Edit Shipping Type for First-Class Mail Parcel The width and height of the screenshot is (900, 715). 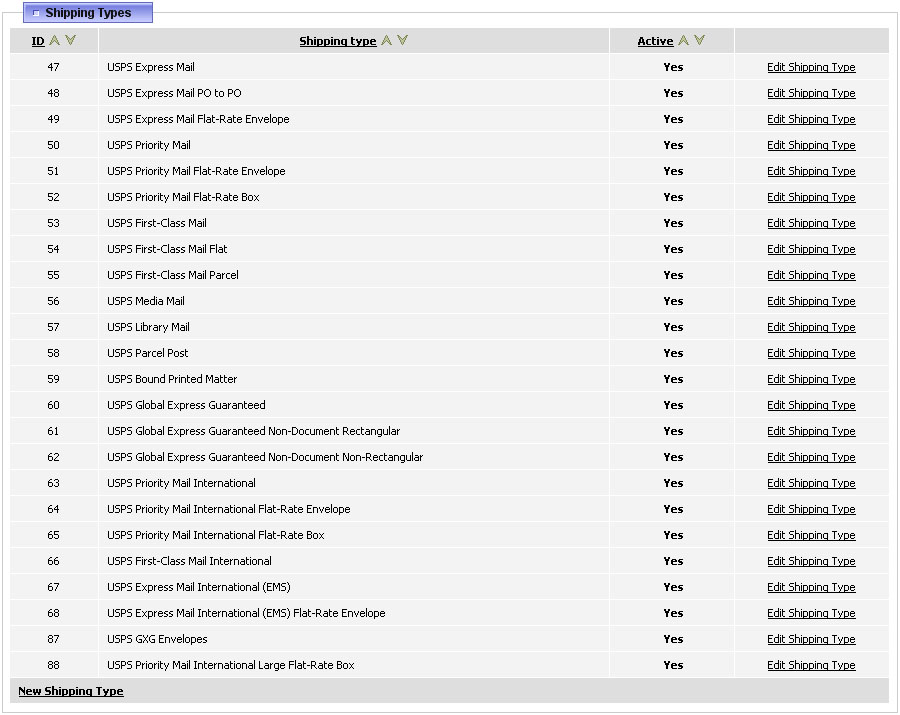[811, 275]
